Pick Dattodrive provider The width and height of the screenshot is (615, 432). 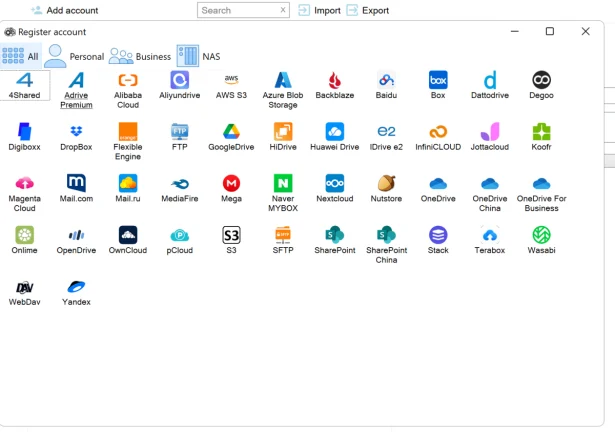[490, 86]
